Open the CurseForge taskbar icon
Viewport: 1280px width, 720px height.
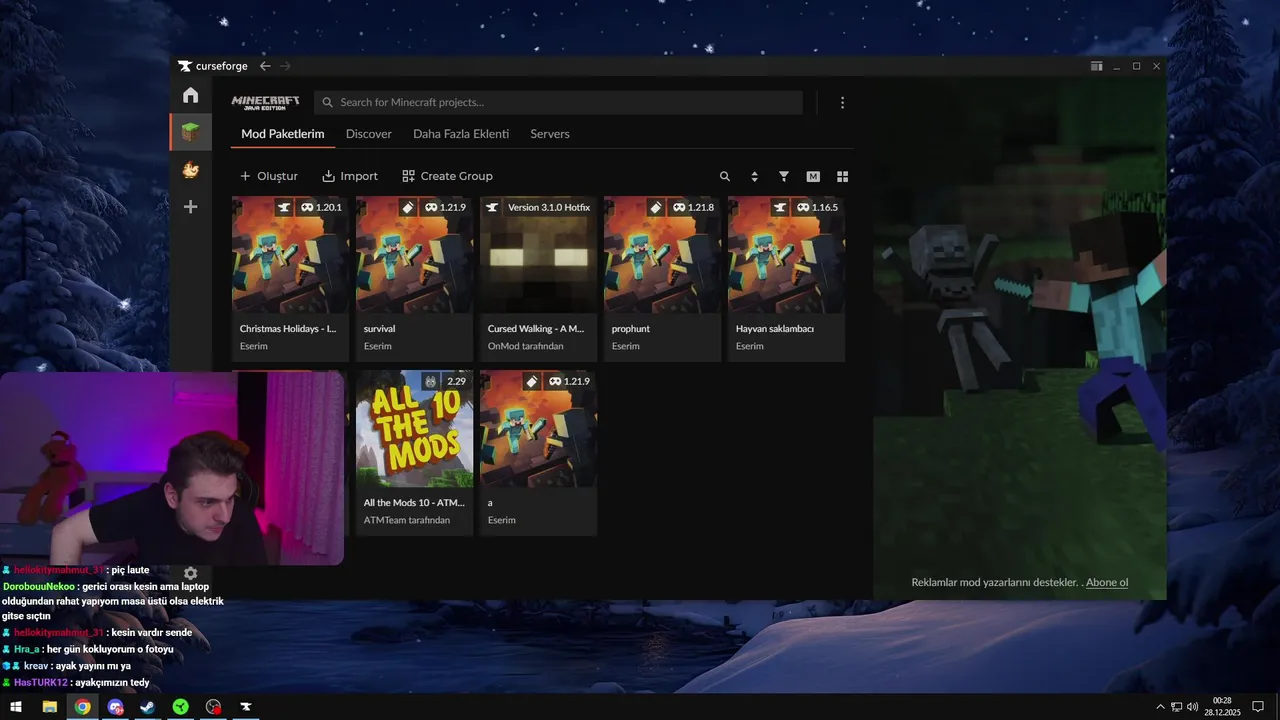245,707
